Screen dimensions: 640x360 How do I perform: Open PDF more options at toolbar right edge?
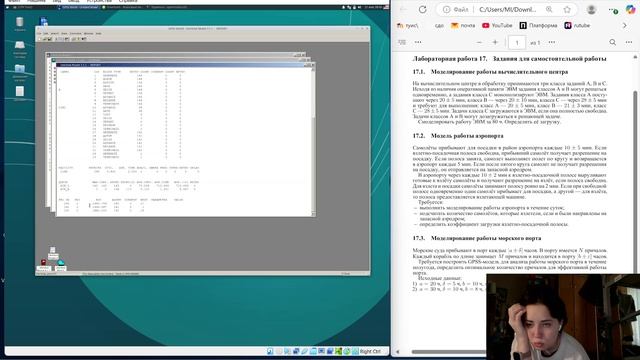coord(629,42)
